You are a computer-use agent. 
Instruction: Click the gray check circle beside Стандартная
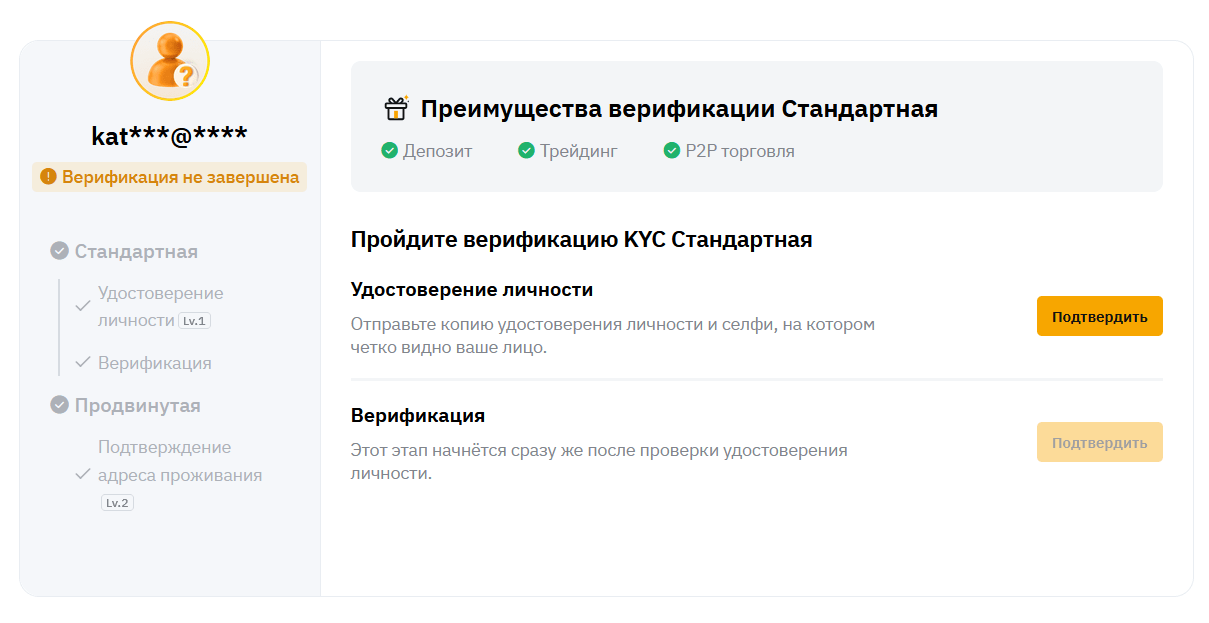click(59, 251)
